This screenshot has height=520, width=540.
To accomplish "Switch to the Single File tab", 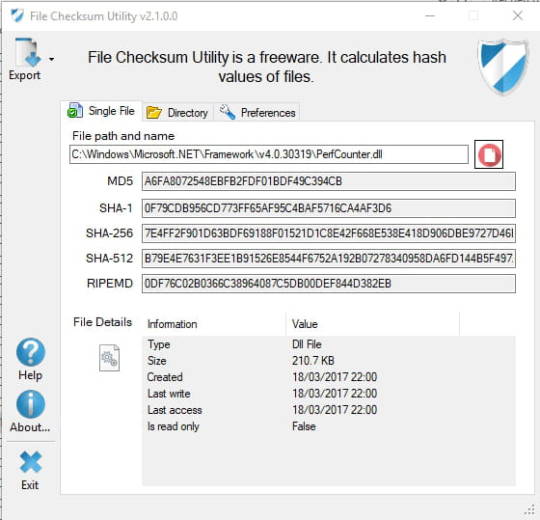I will [x=101, y=111].
